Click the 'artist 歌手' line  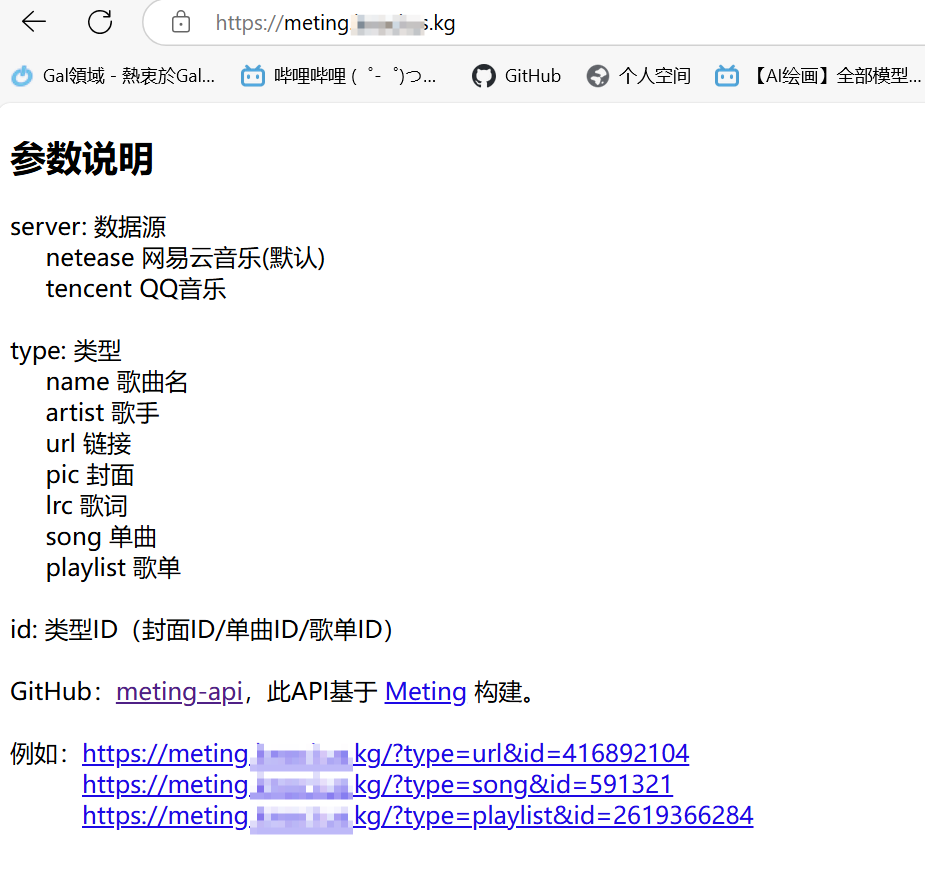[103, 413]
